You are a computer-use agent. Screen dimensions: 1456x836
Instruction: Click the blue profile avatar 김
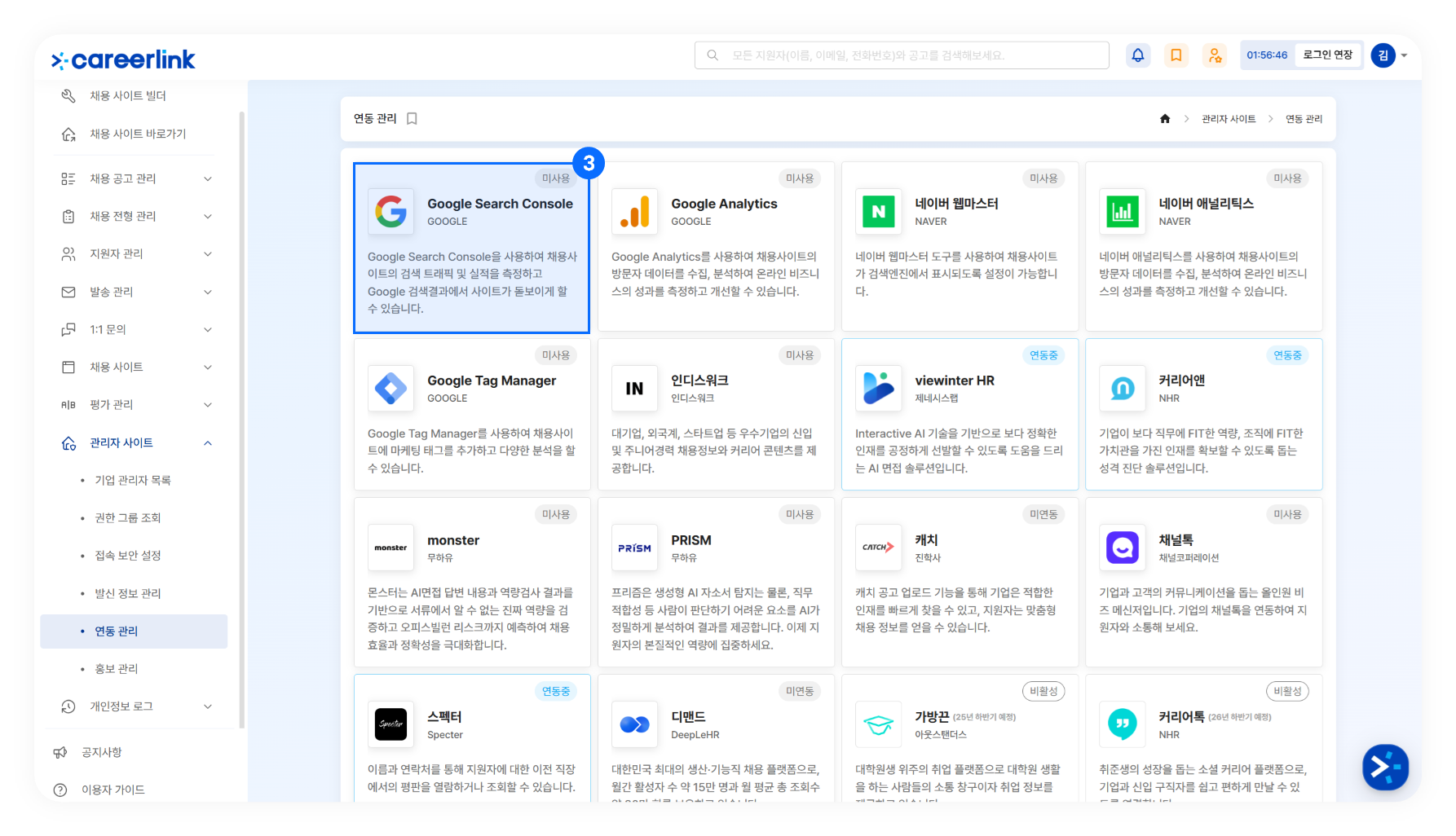[1383, 55]
